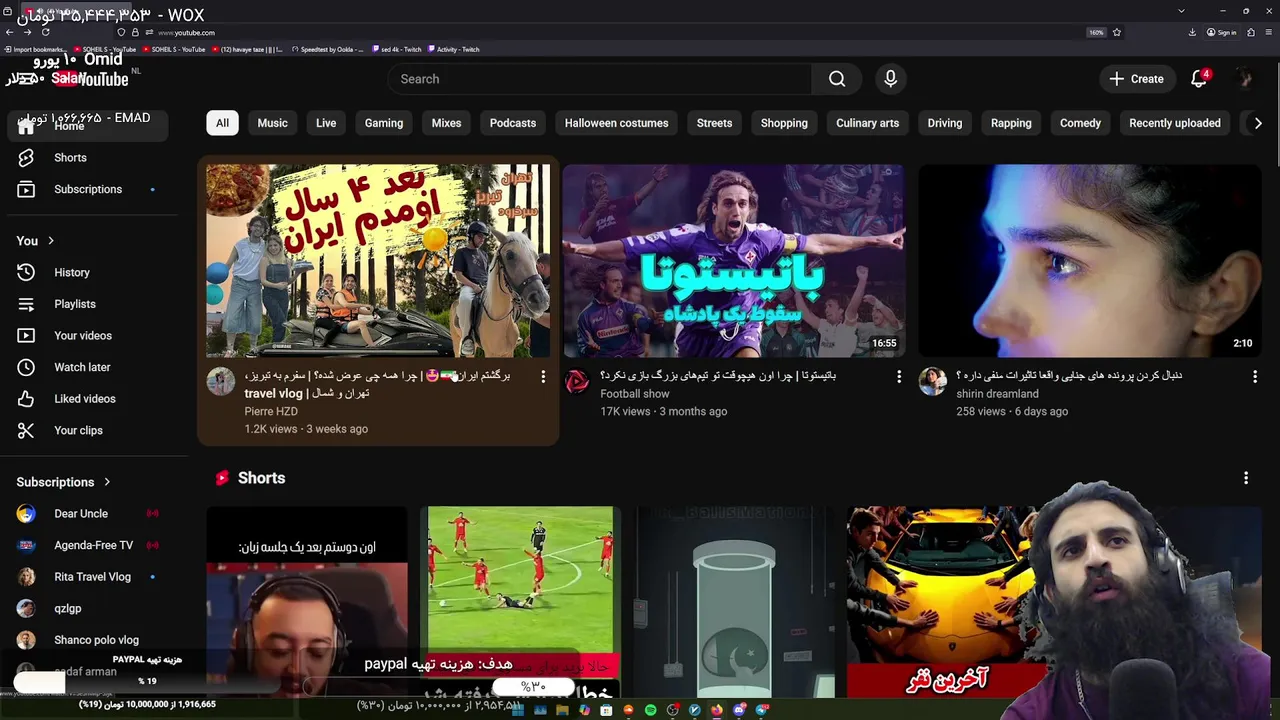Select the Rapping filter chip
This screenshot has width=1280, height=720.
click(x=1011, y=123)
